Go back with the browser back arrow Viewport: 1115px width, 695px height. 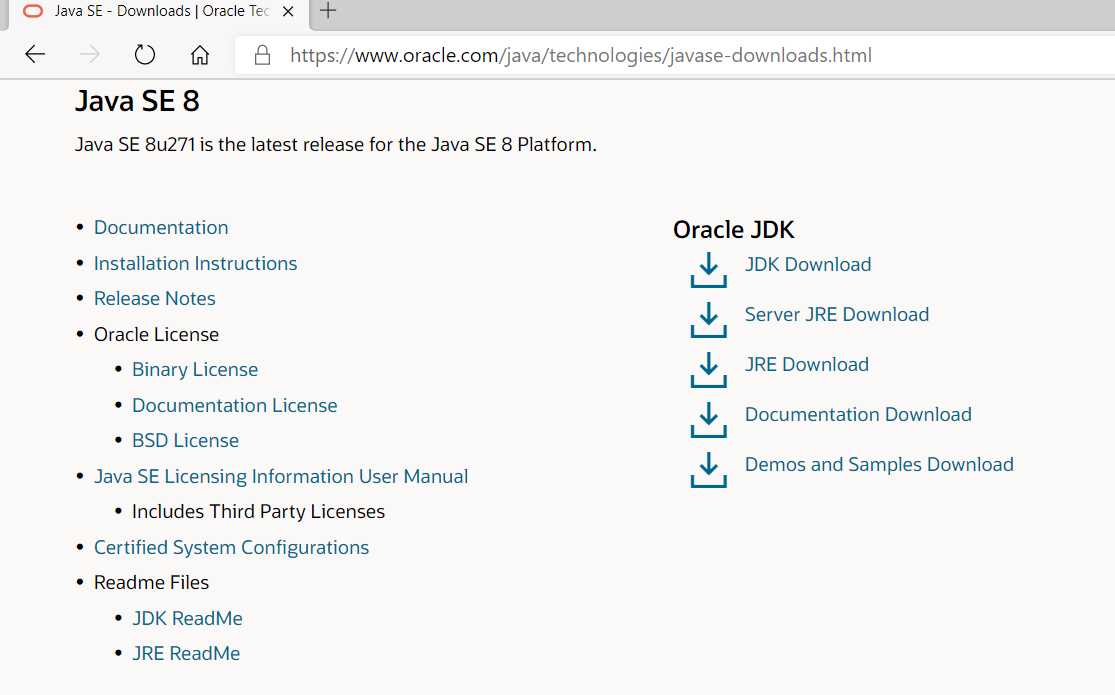(35, 54)
